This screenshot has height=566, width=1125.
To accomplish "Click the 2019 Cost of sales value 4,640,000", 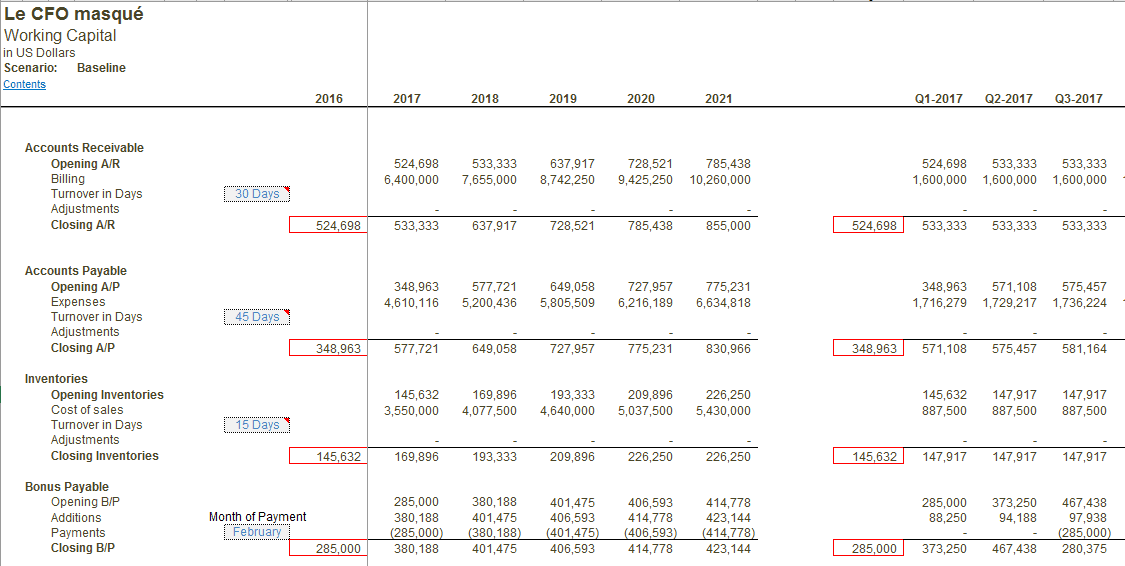I will (x=567, y=410).
